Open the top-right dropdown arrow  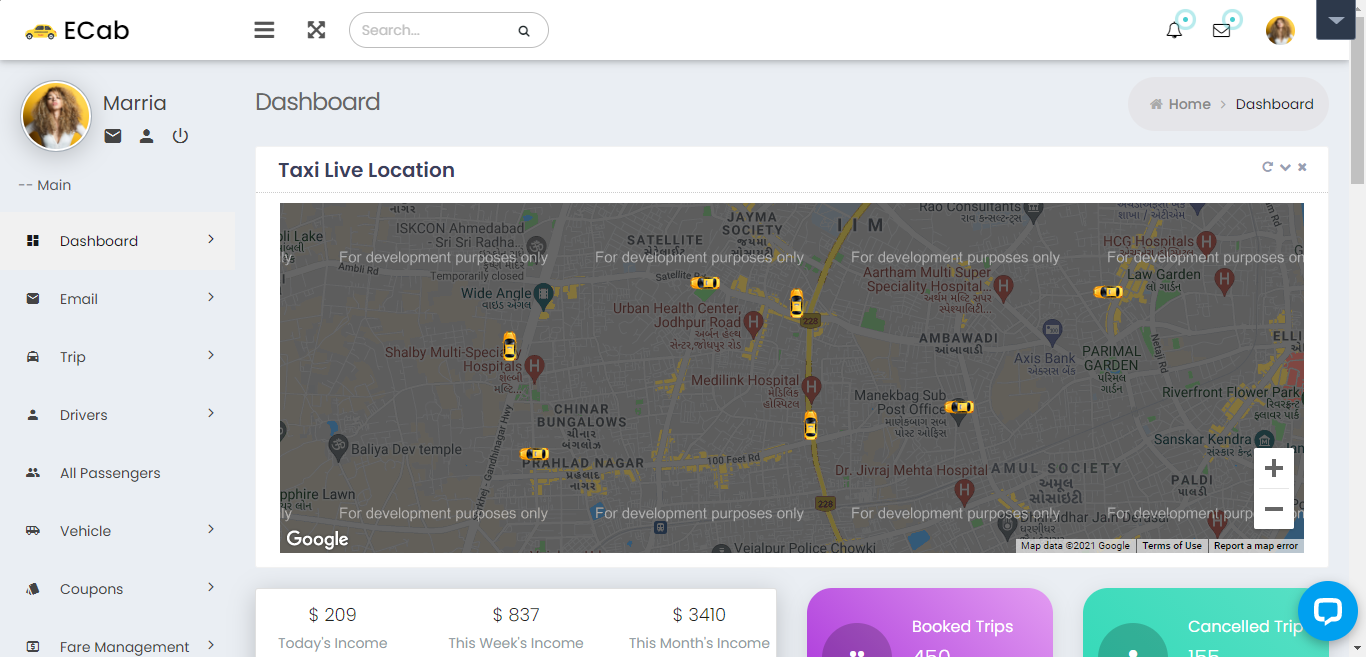click(x=1335, y=20)
